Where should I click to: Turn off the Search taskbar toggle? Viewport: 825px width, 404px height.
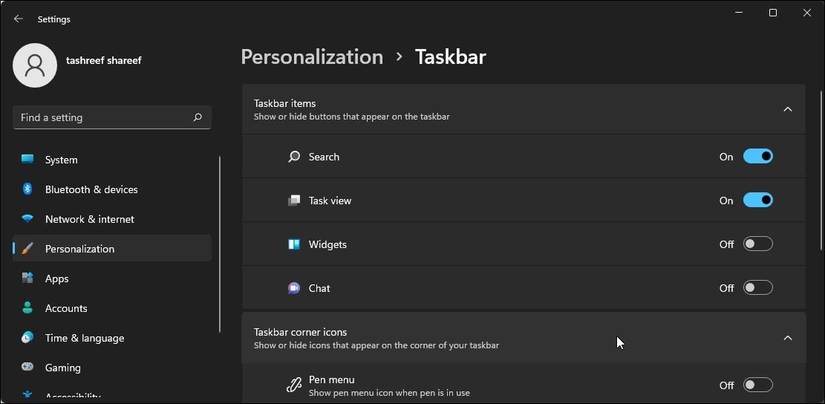click(x=758, y=156)
